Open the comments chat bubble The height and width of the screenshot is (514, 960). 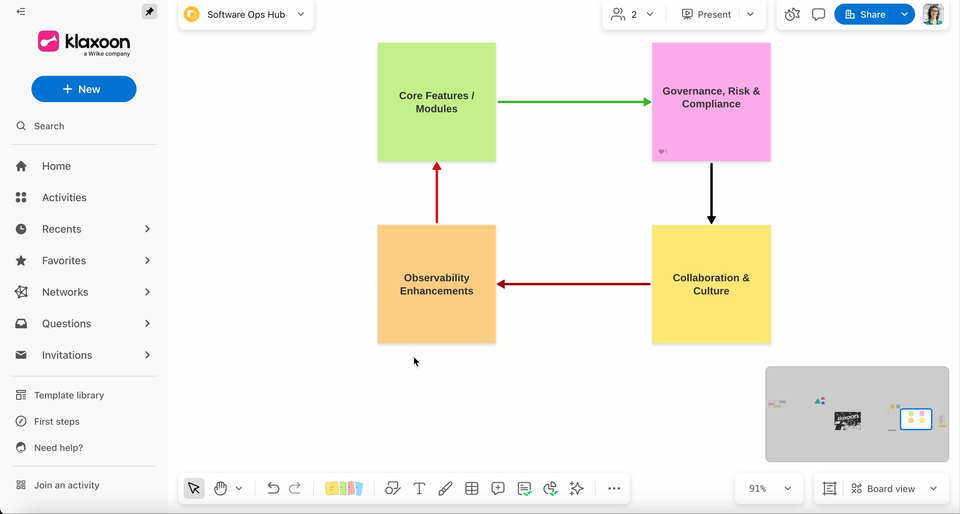818,15
